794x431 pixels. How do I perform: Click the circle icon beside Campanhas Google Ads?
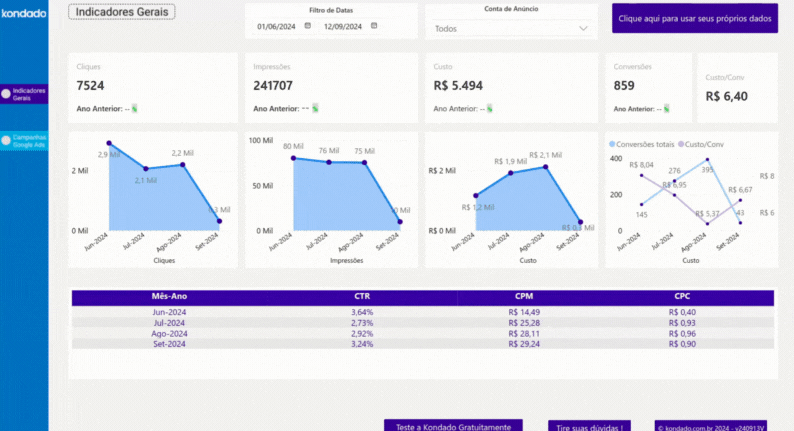[7, 141]
